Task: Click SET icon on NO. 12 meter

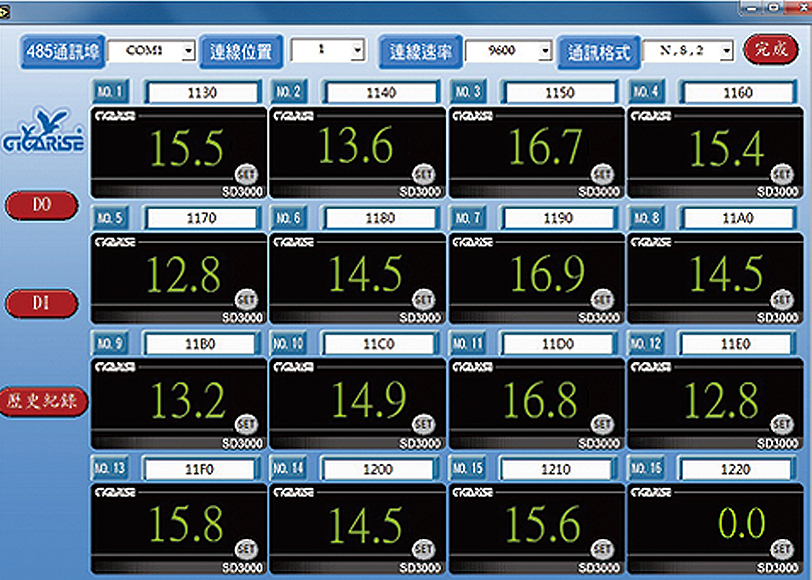Action: 781,425
